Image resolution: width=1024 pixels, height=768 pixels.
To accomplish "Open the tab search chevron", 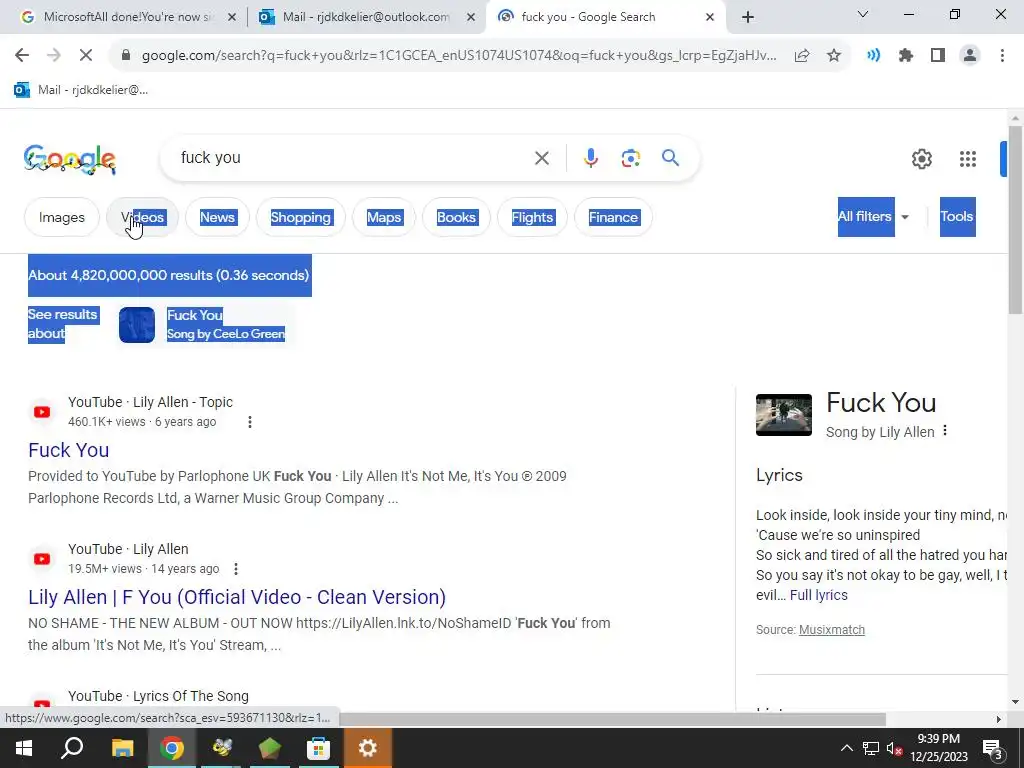I will pyautogui.click(x=863, y=14).
